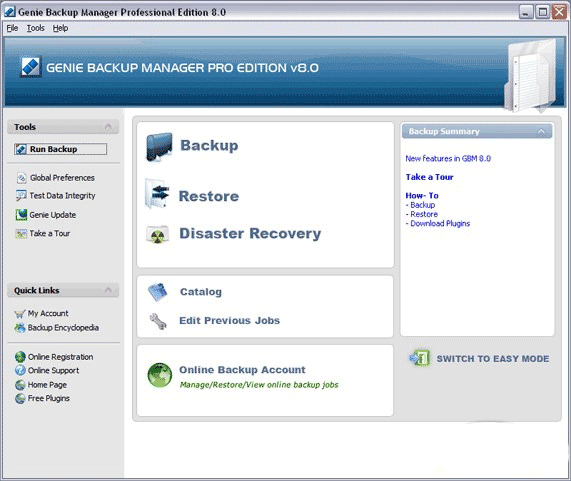Click the Backup drive icon
Screen dimensions: 571x481
(159, 147)
